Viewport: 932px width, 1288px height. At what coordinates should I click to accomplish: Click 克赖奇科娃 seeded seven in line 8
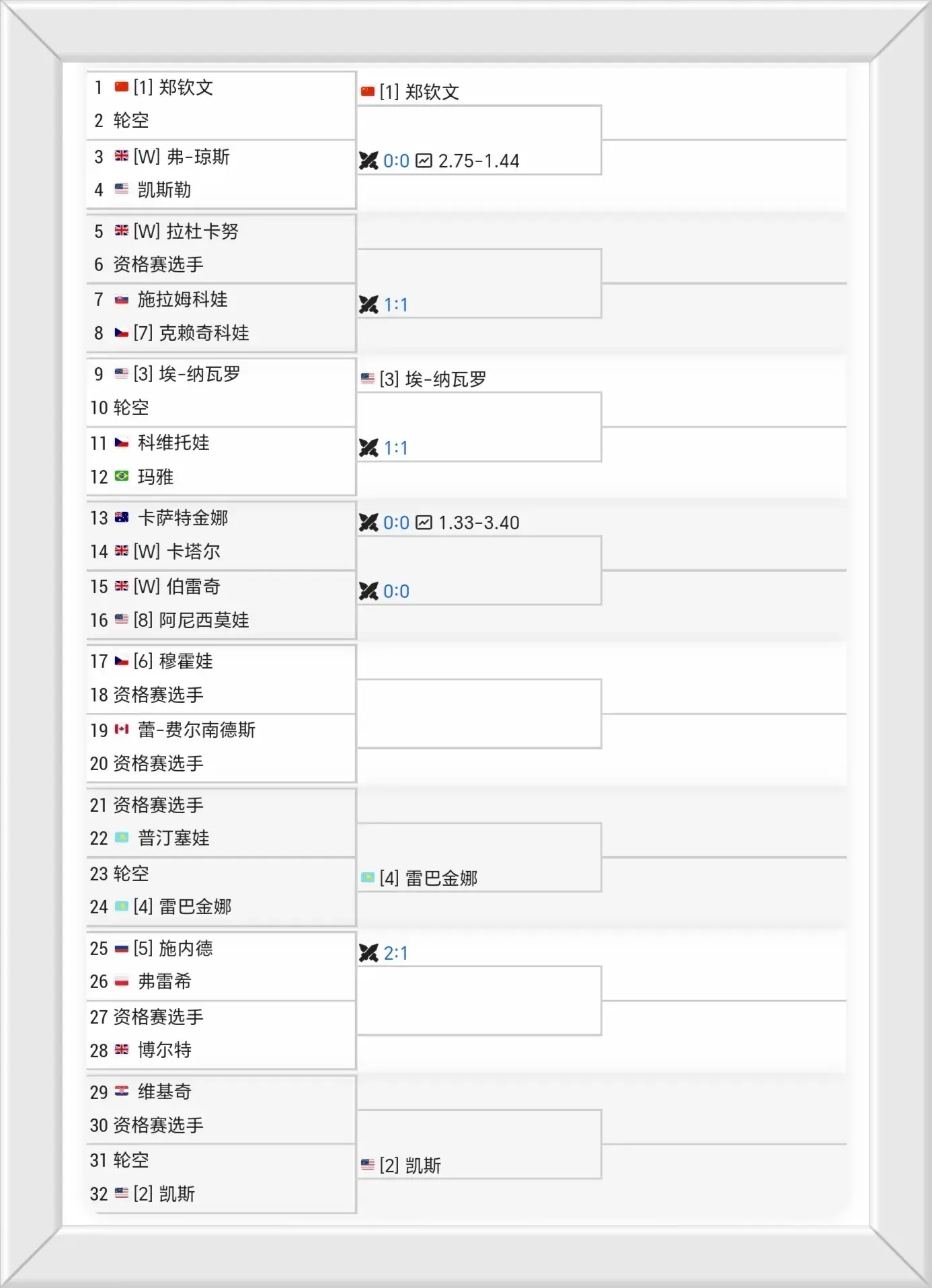(x=204, y=333)
